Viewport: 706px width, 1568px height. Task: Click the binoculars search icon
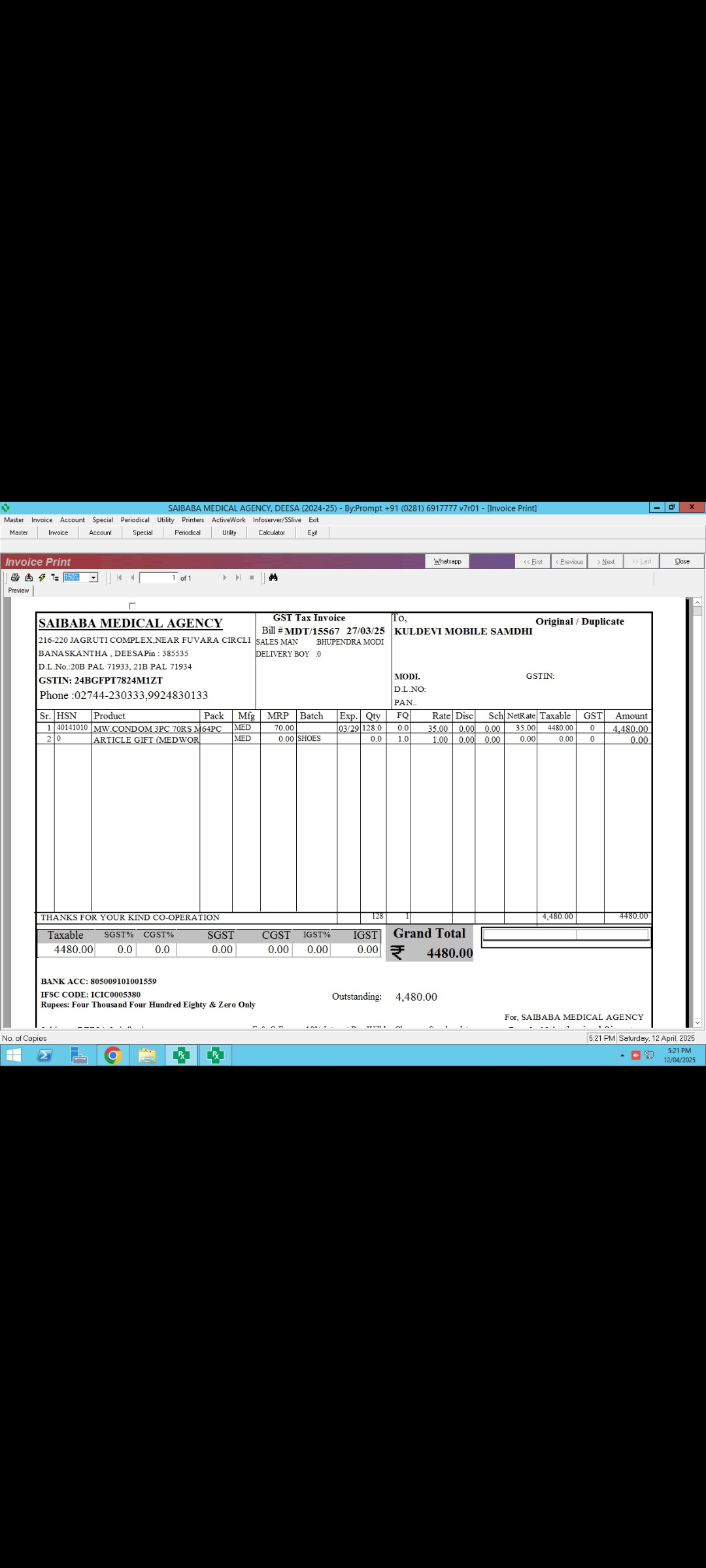(x=273, y=578)
